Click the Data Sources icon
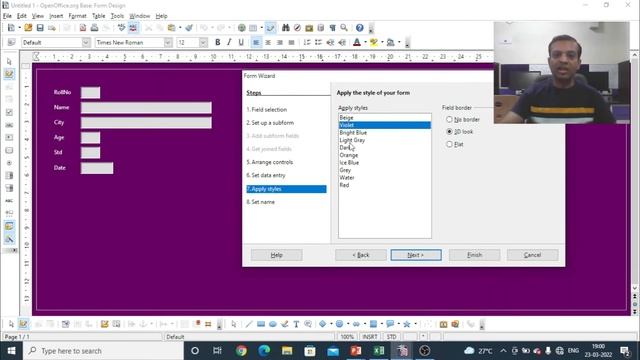 coord(321,28)
